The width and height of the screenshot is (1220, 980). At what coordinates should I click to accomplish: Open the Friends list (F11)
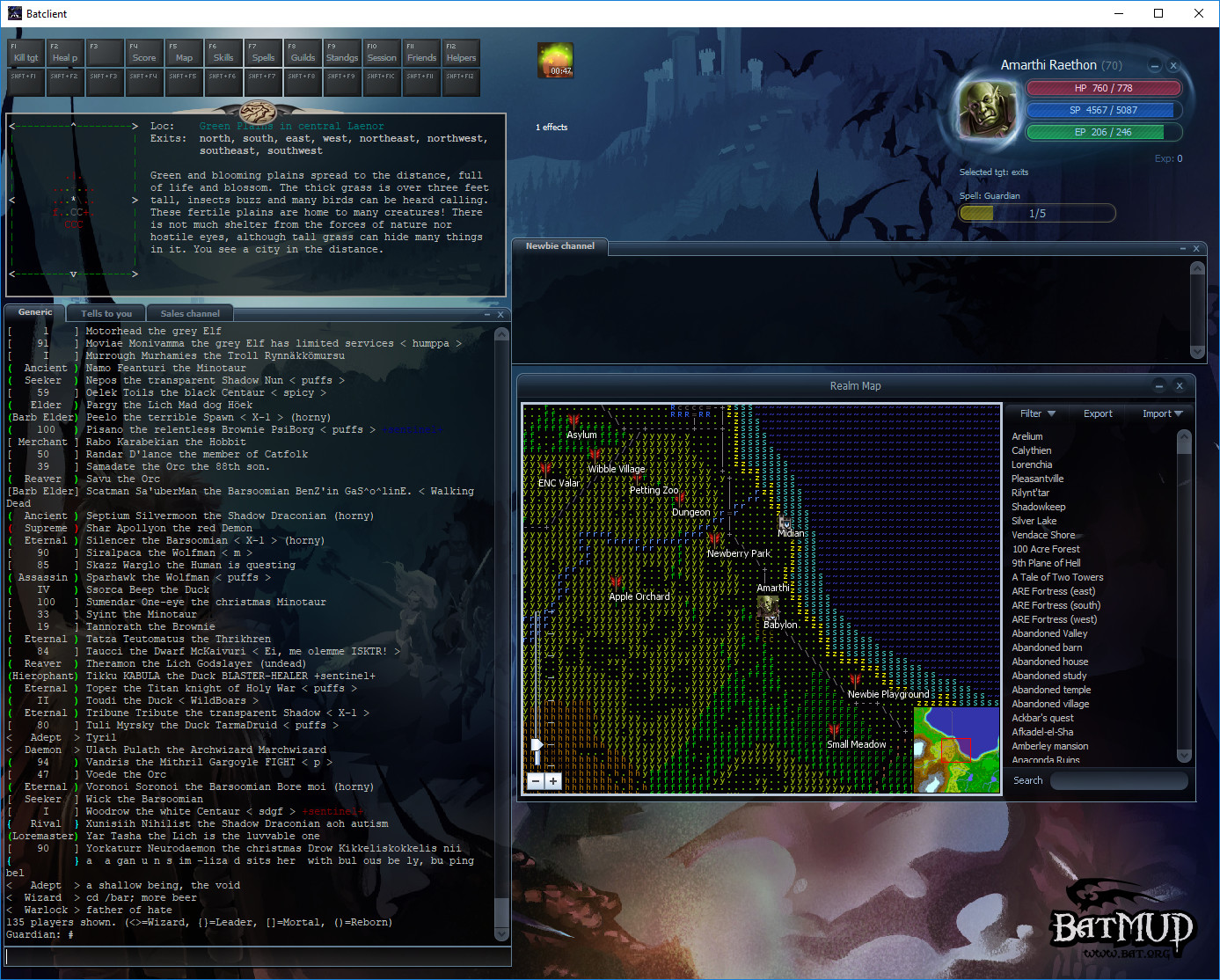421,53
